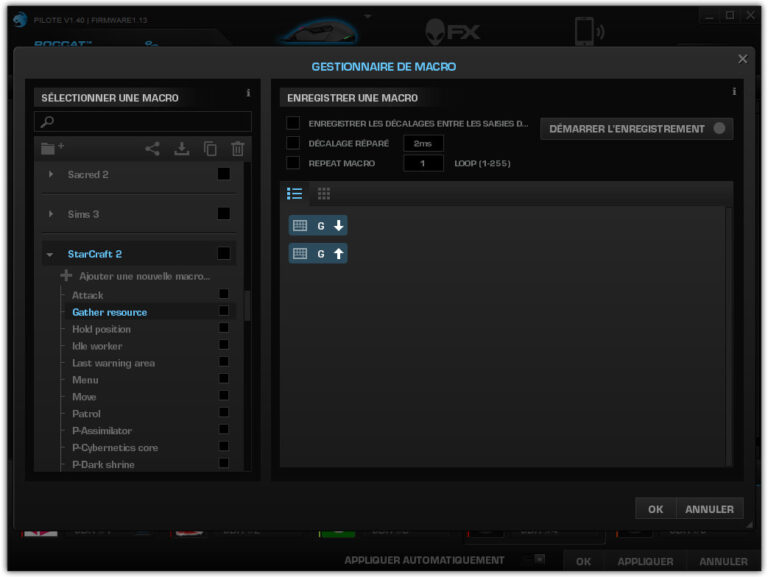The image size is (768, 577).
Task: Open info for Enregistrer une macro panel
Action: (x=734, y=91)
